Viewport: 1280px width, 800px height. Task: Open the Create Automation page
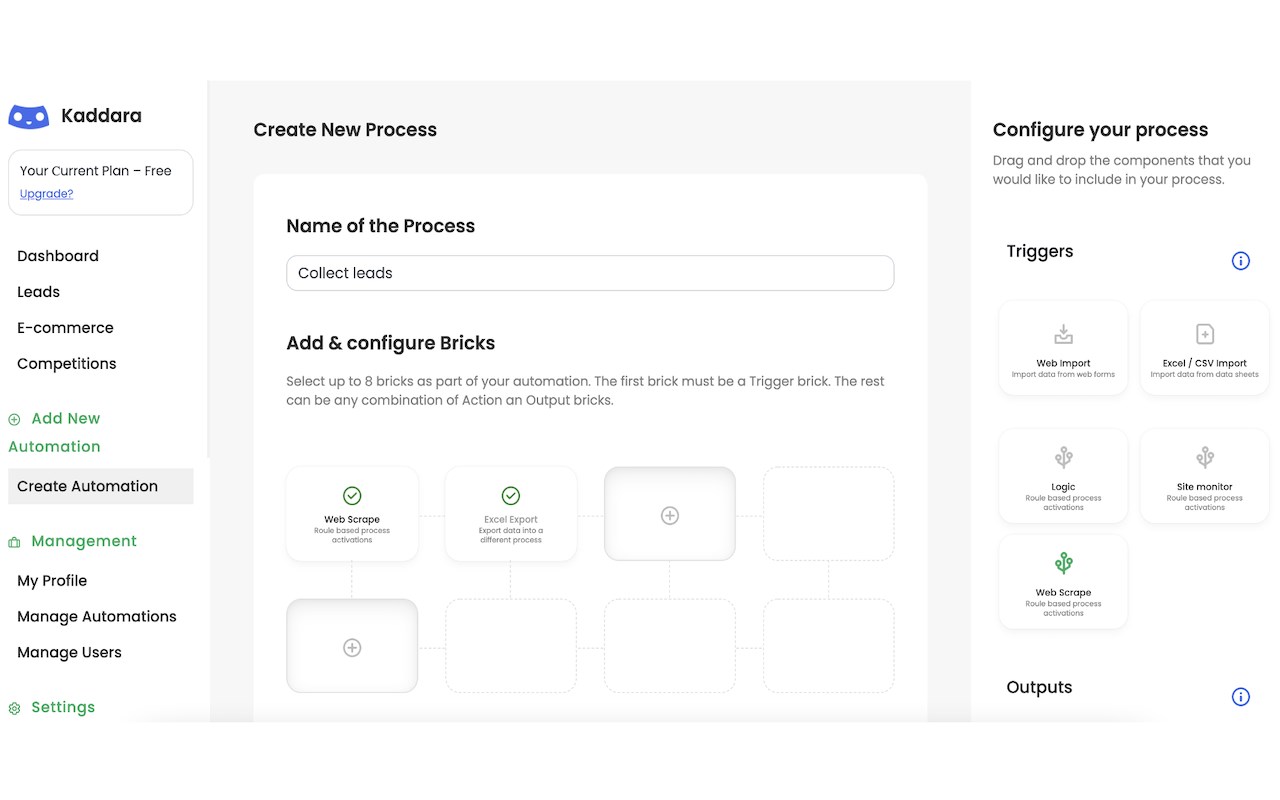click(x=88, y=486)
